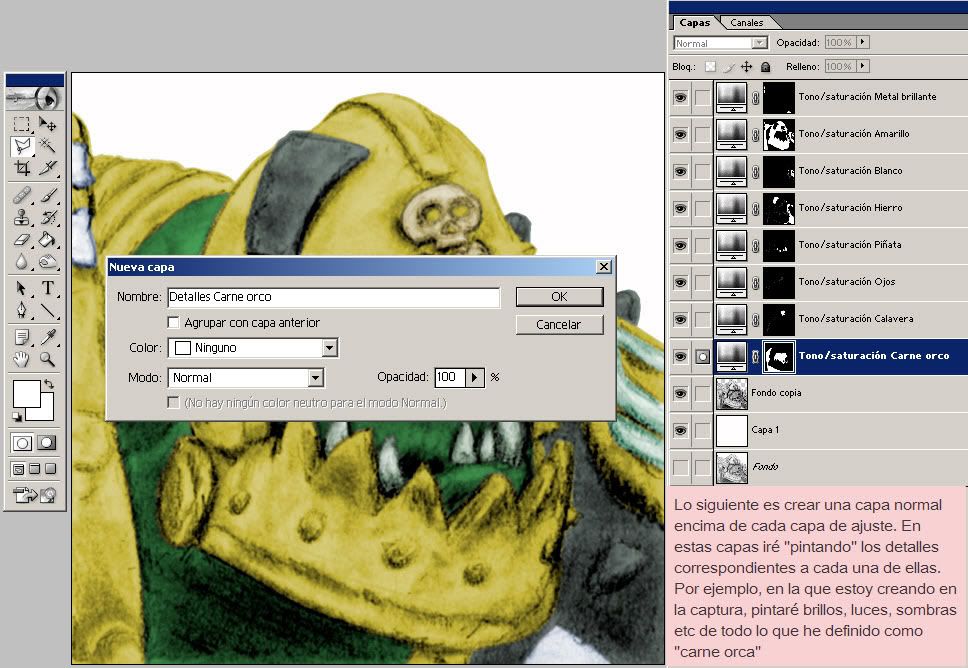Select the Polygonal Lasso tool
Viewport: 968px width, 668px height.
(22, 146)
